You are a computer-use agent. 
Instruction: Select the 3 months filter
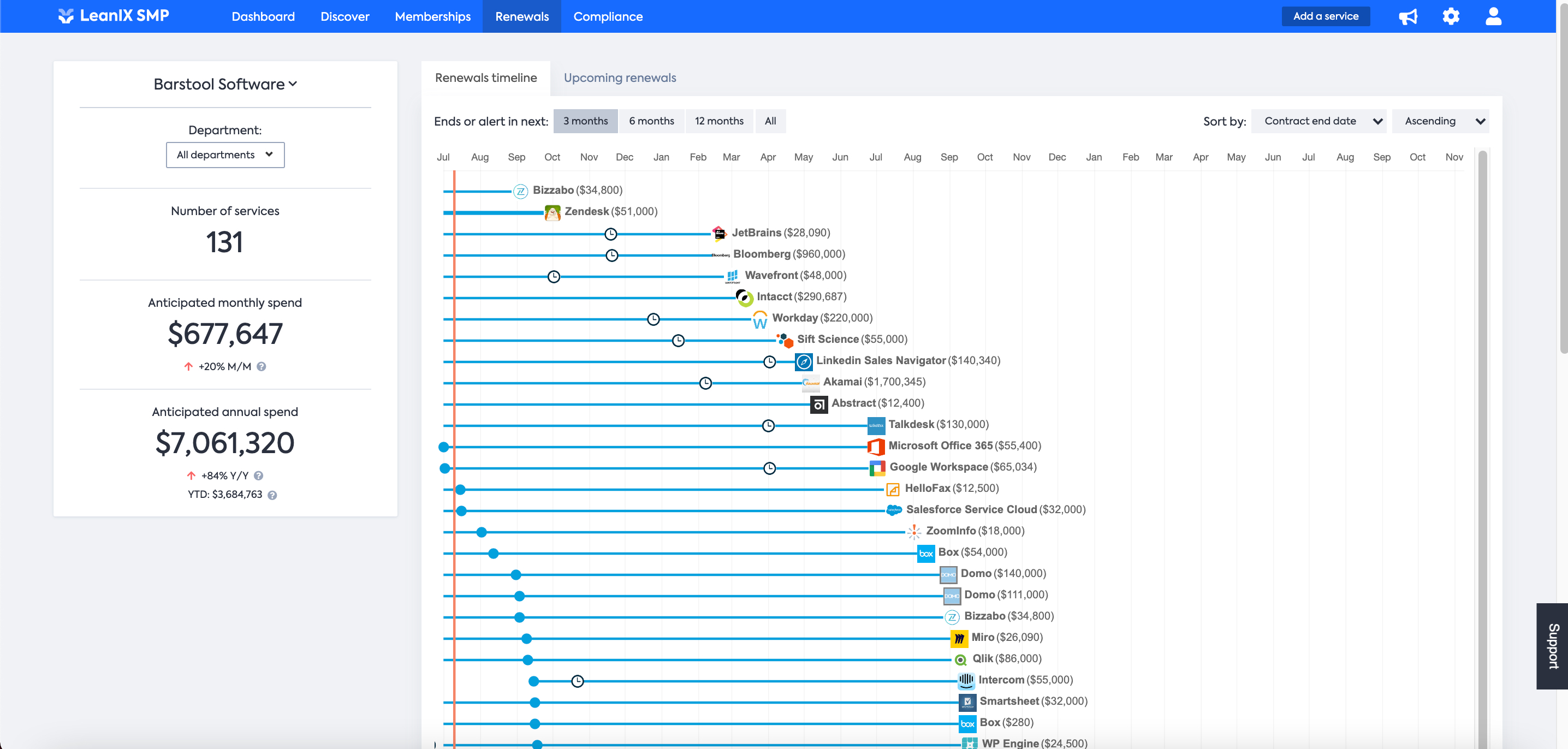point(585,121)
